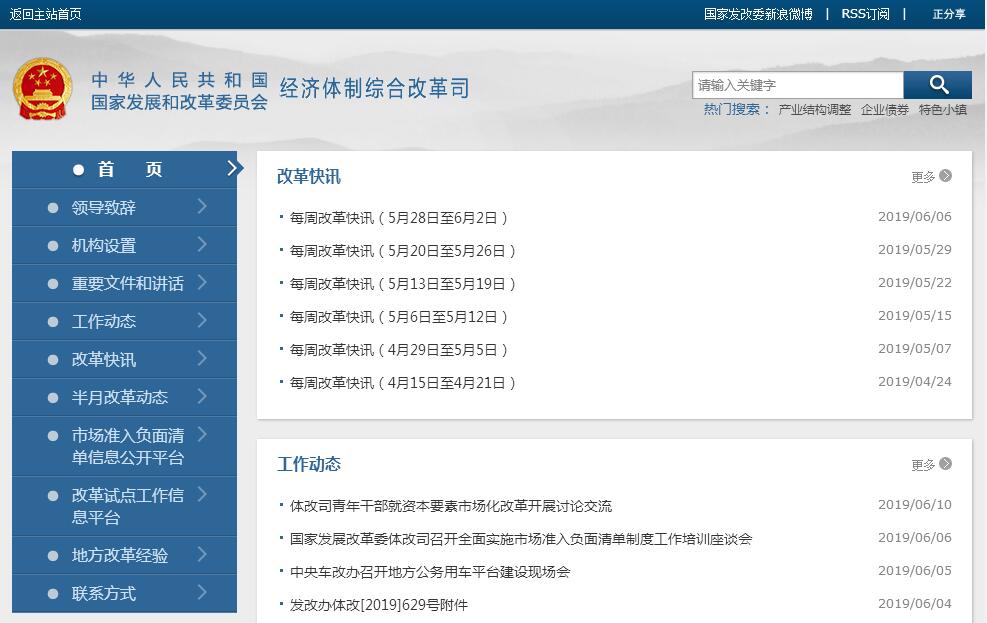The height and width of the screenshot is (623, 987).
Task: Open 半月改革动态 menu item
Action: [119, 397]
